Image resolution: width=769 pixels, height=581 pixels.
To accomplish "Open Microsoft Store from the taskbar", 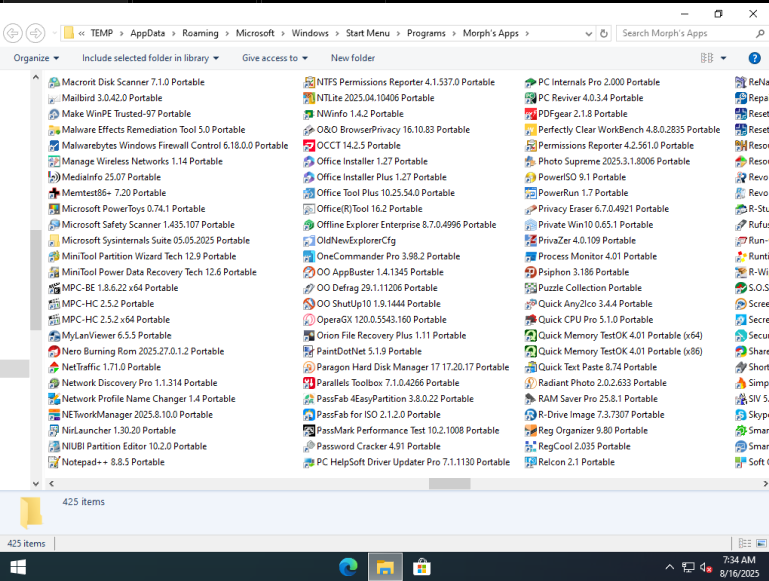I will (422, 567).
